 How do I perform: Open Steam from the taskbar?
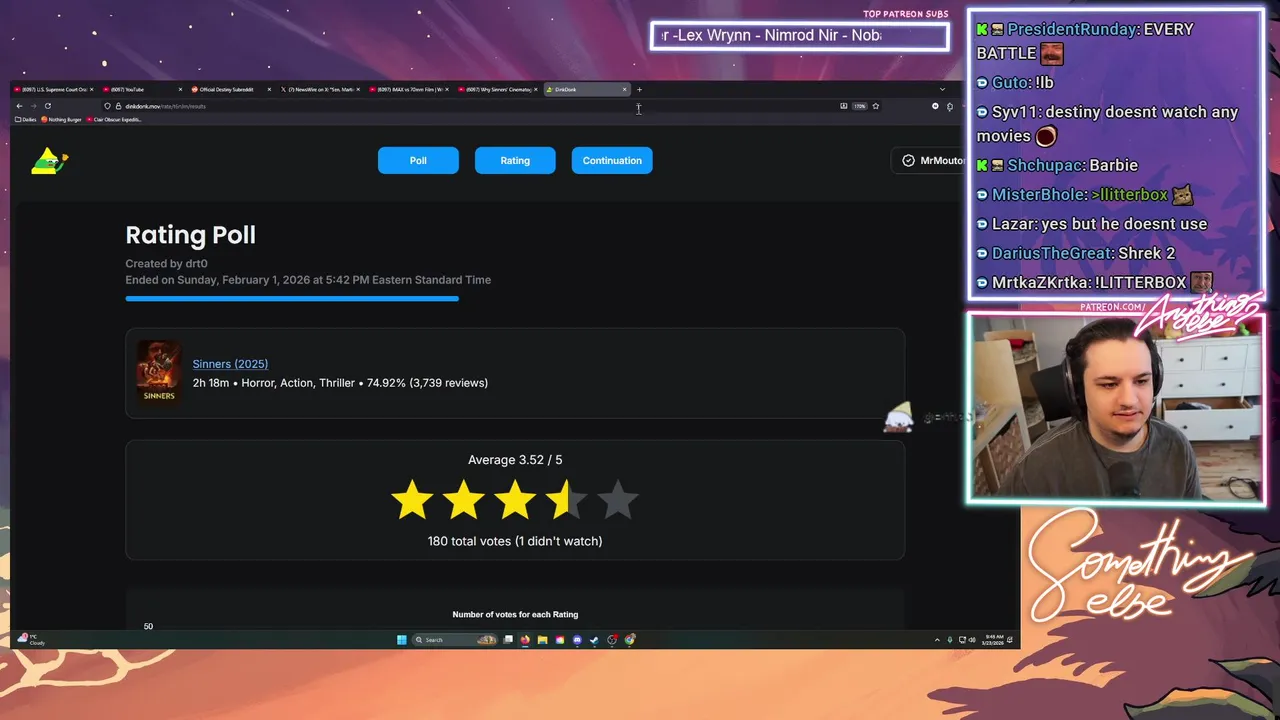pos(593,640)
